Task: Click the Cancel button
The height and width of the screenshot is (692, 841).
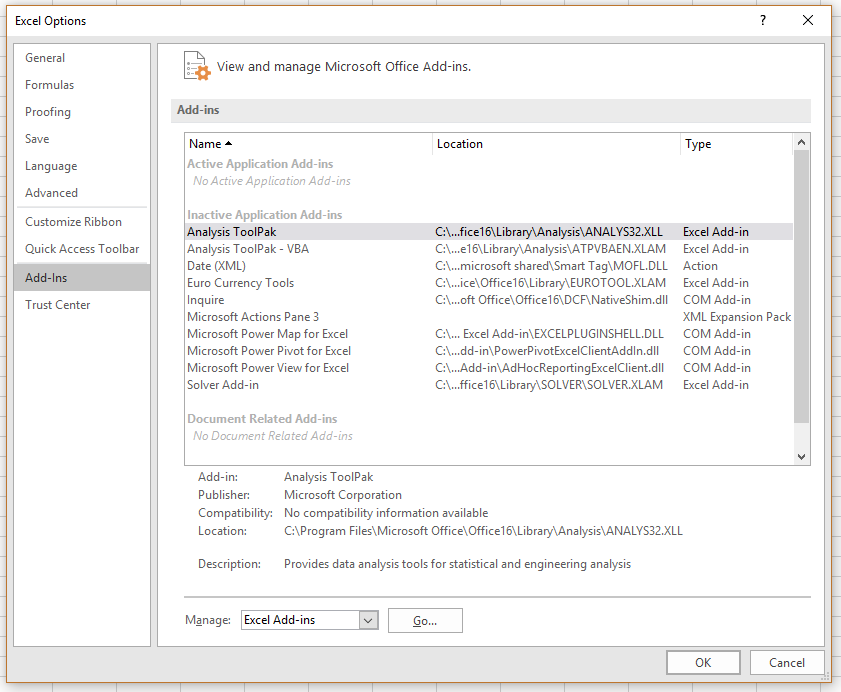Action: click(x=786, y=662)
